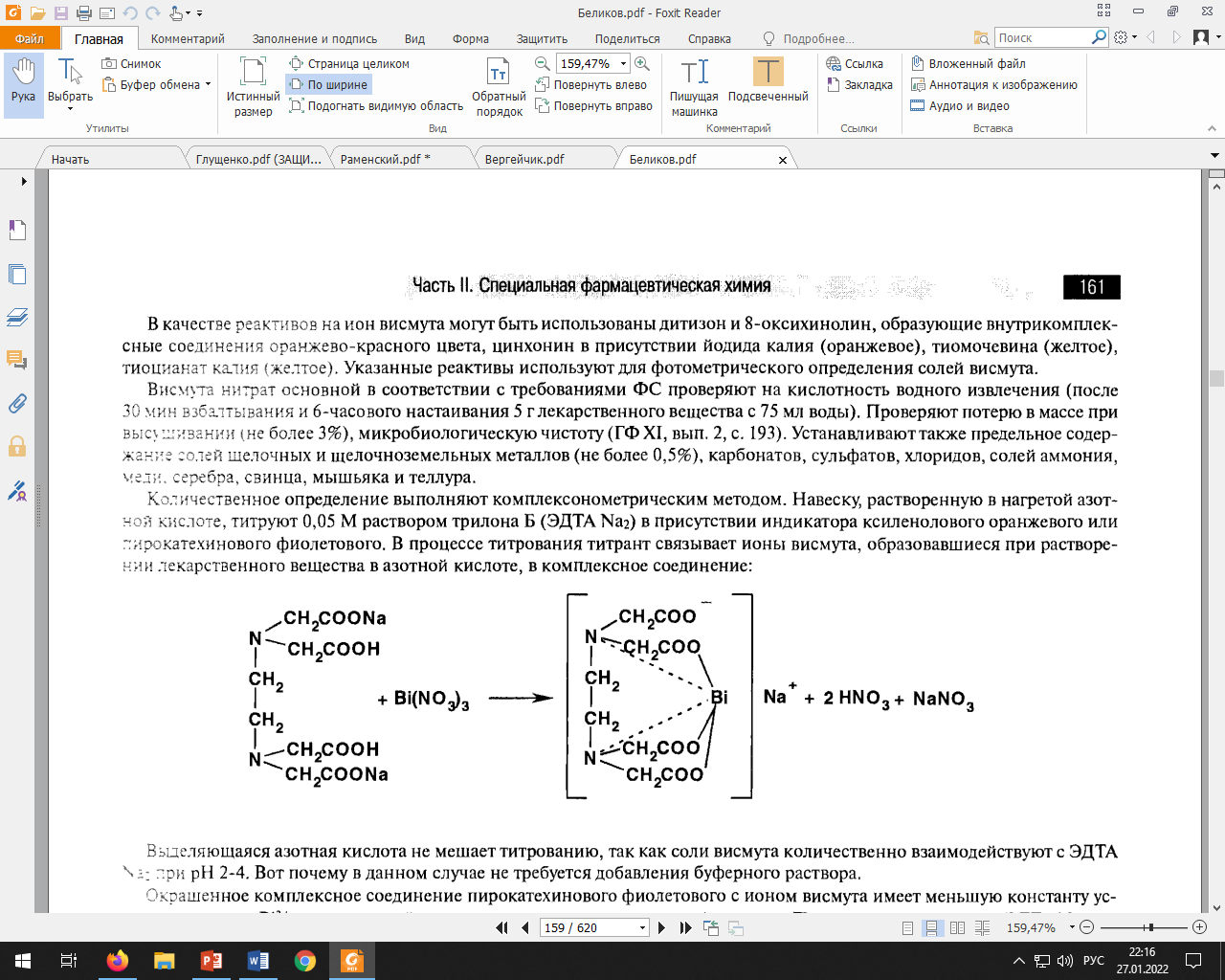Go to the previous page
Image resolution: width=1225 pixels, height=980 pixels.
[524, 927]
